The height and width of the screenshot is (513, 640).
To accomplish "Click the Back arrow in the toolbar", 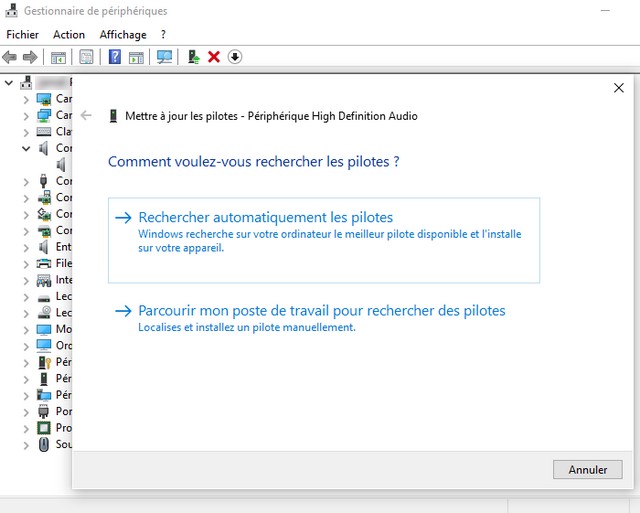I will [11, 57].
